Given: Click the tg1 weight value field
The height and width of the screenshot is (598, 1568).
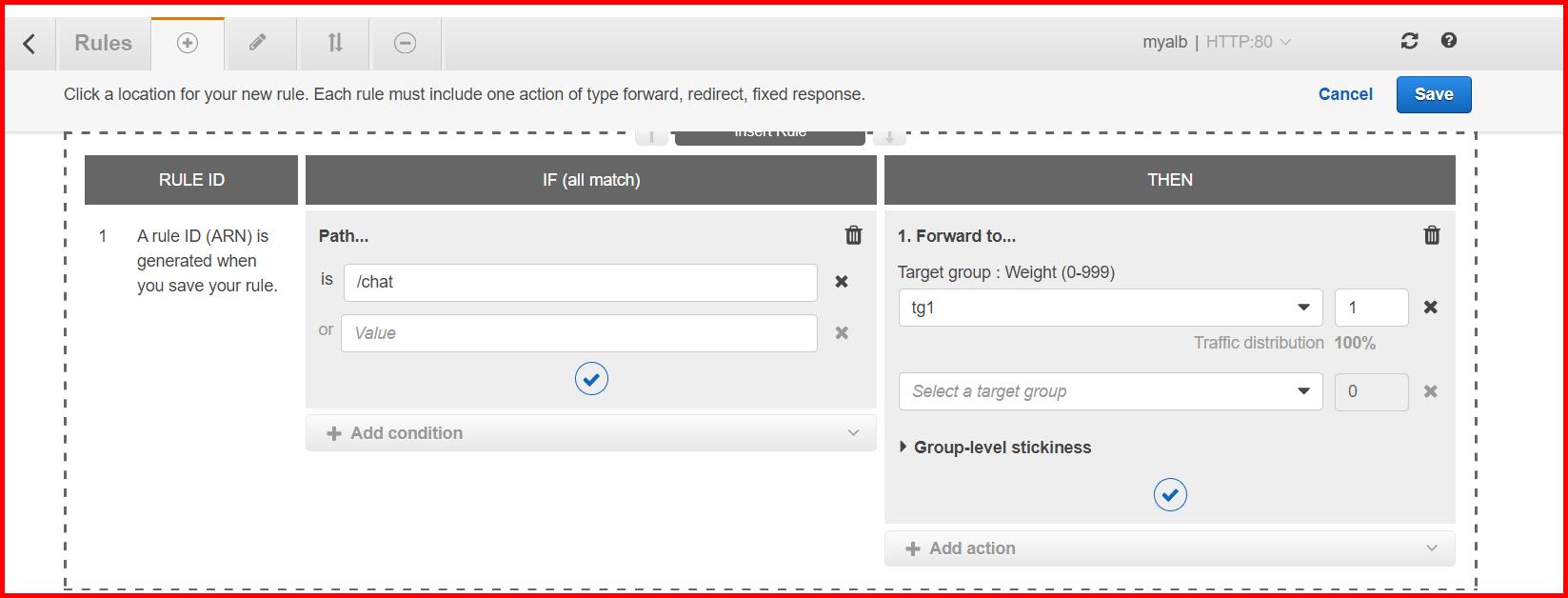Looking at the screenshot, I should click(1371, 307).
